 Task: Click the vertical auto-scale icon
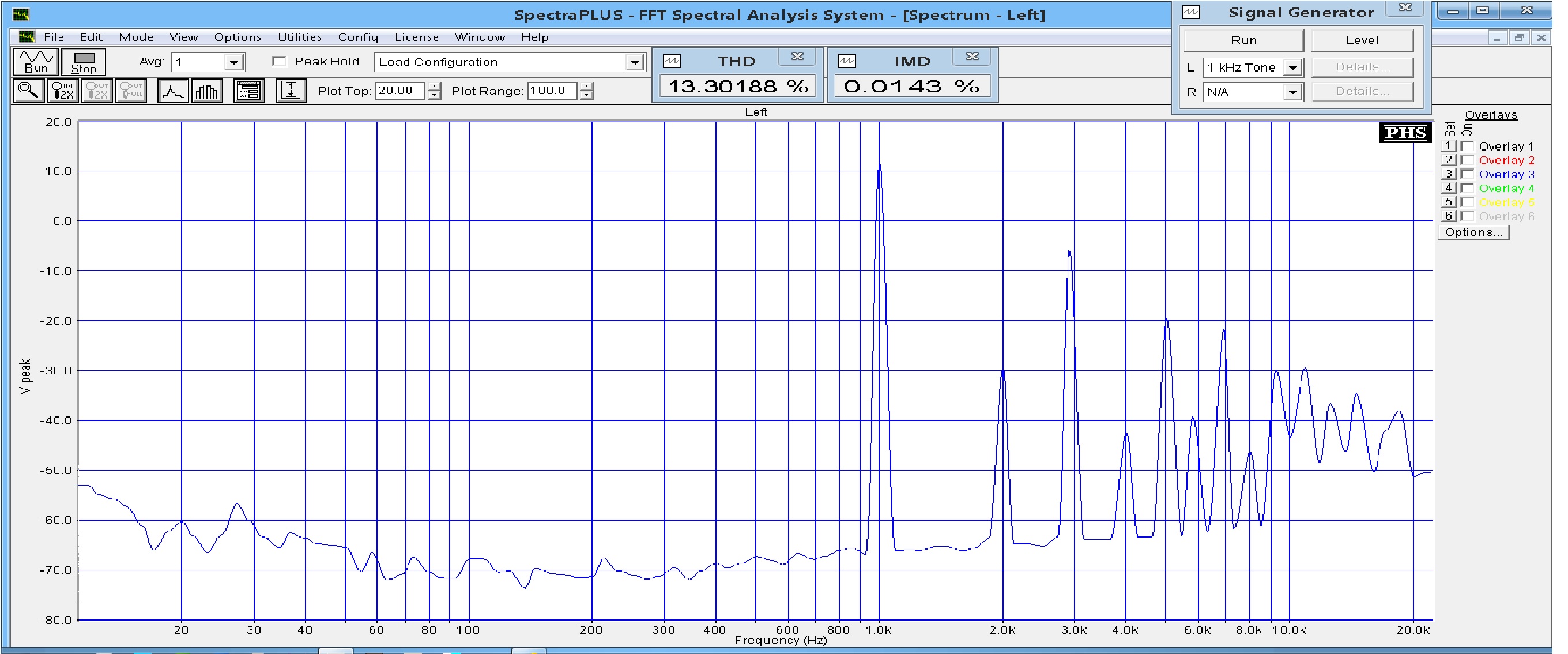291,91
